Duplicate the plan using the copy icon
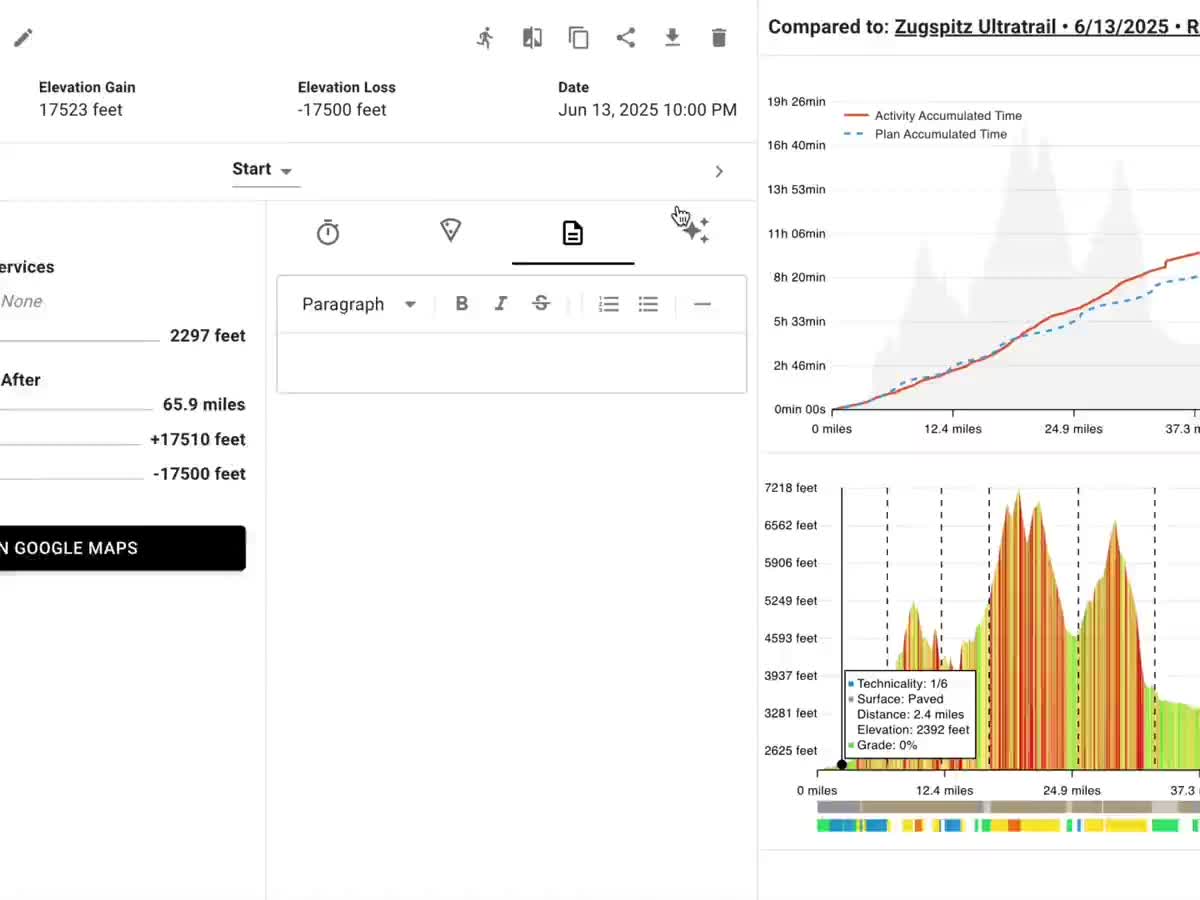1200x900 pixels. point(579,37)
